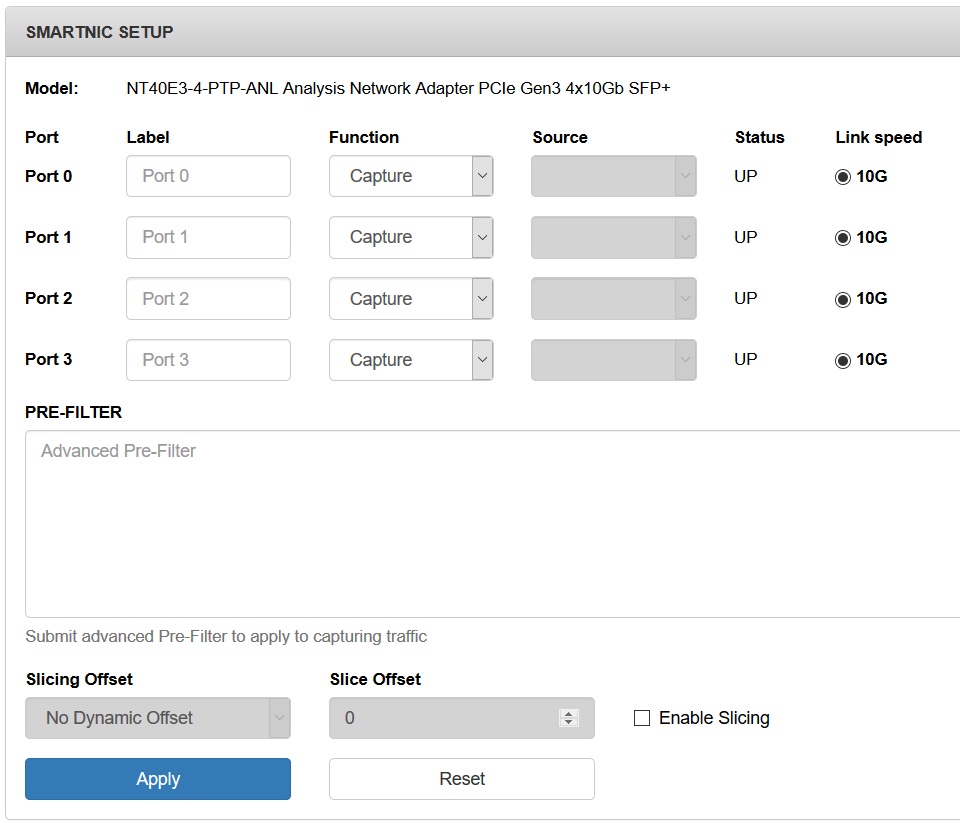Click the Function column header
This screenshot has width=960, height=823.
[x=364, y=137]
